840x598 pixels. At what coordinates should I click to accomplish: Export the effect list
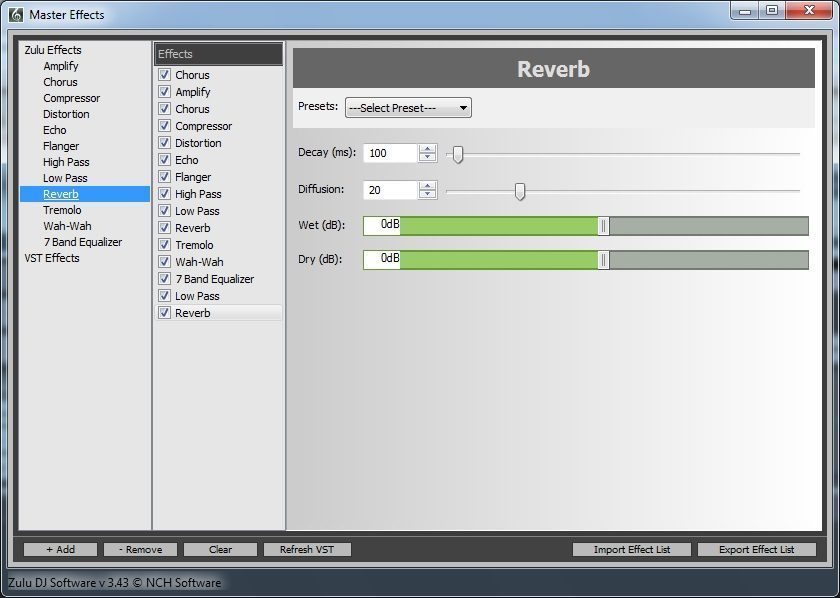756,549
